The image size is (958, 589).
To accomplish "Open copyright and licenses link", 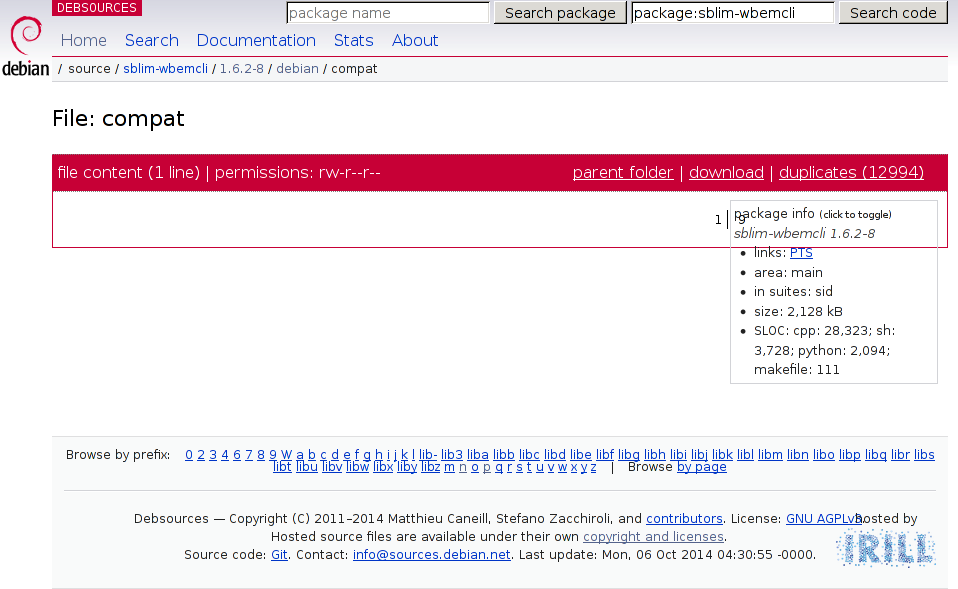I will (x=653, y=536).
